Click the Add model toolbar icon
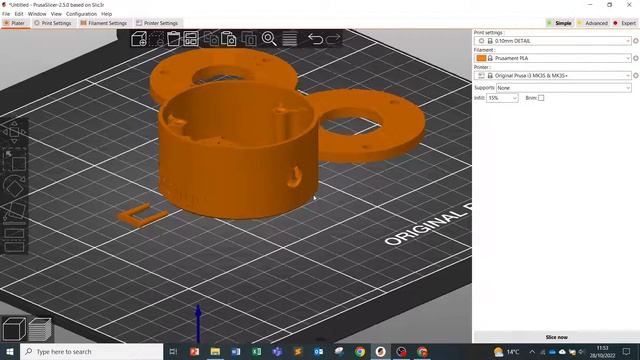 click(139, 39)
